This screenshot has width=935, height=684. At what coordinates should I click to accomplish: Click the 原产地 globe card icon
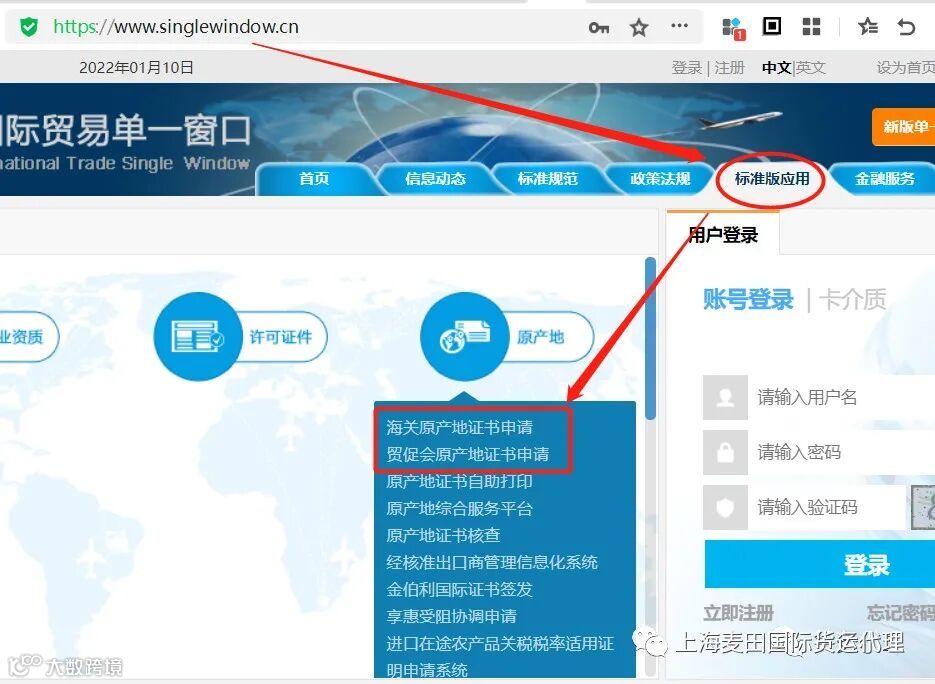[464, 336]
